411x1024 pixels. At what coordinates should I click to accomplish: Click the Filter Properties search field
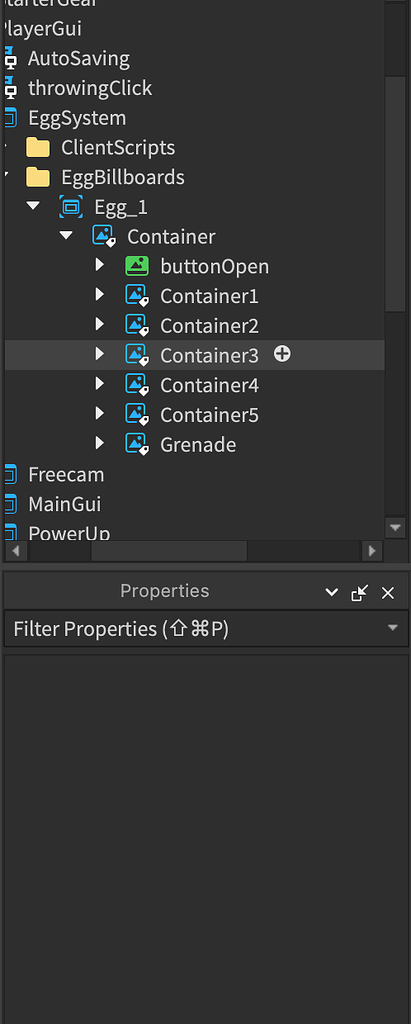point(206,629)
